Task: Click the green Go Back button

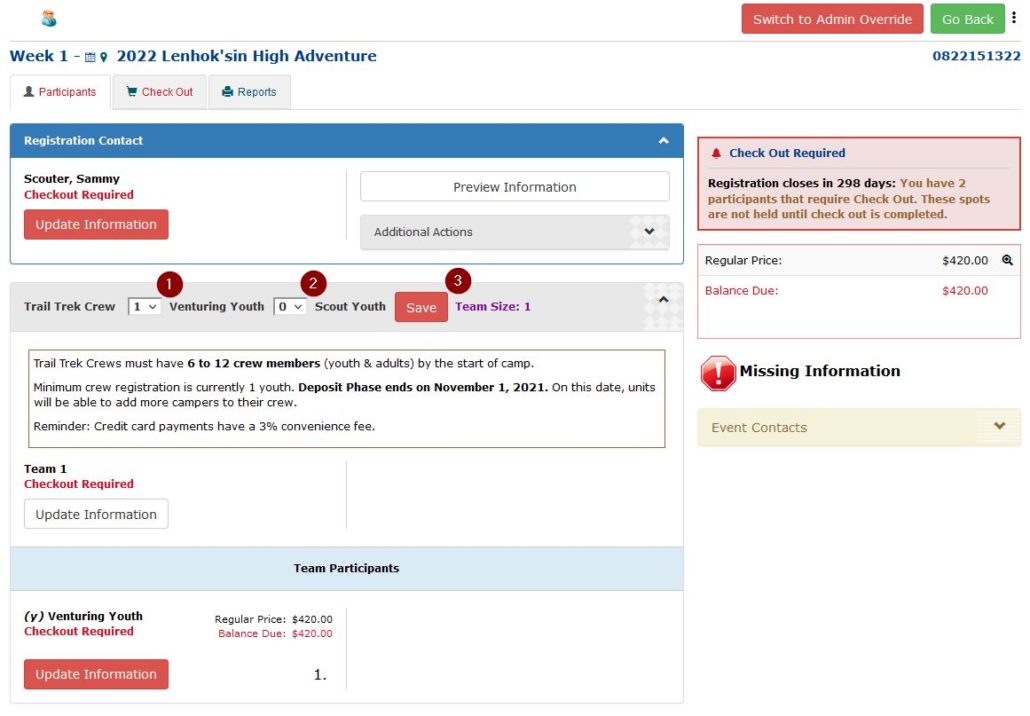Action: [967, 19]
